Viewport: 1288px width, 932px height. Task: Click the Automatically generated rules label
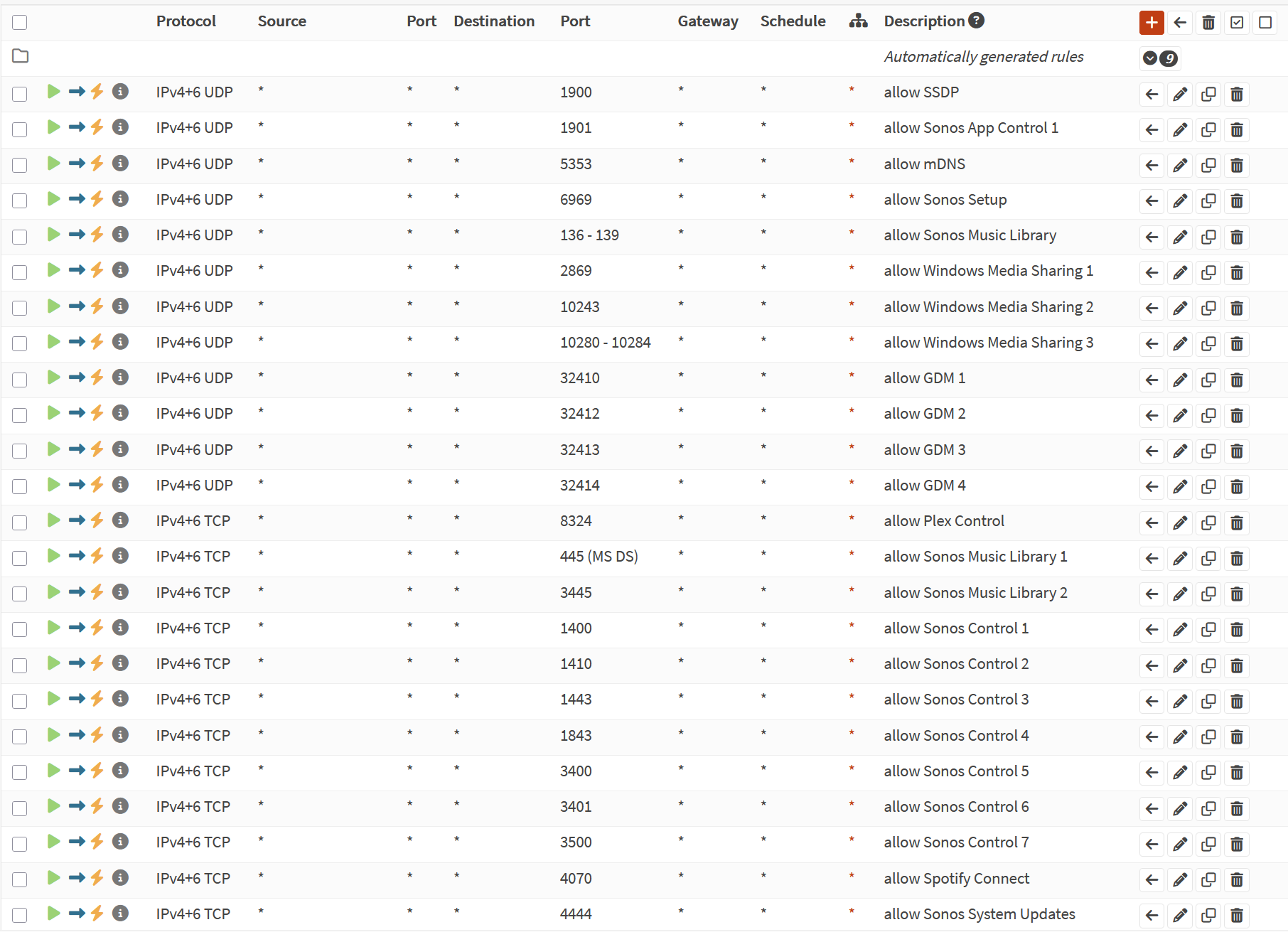coord(984,57)
